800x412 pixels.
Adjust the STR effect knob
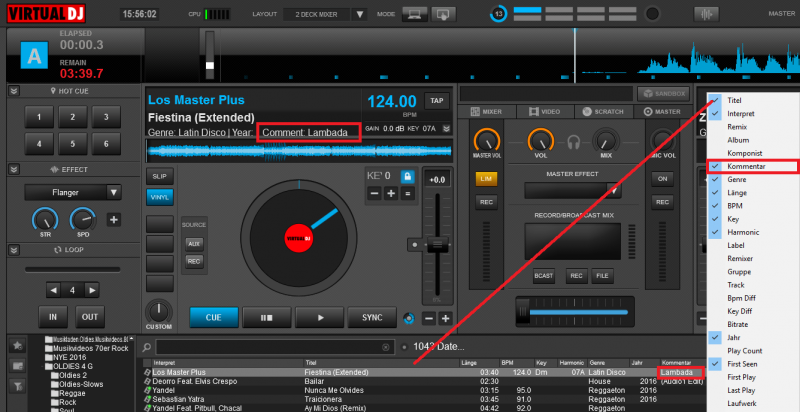click(x=45, y=219)
